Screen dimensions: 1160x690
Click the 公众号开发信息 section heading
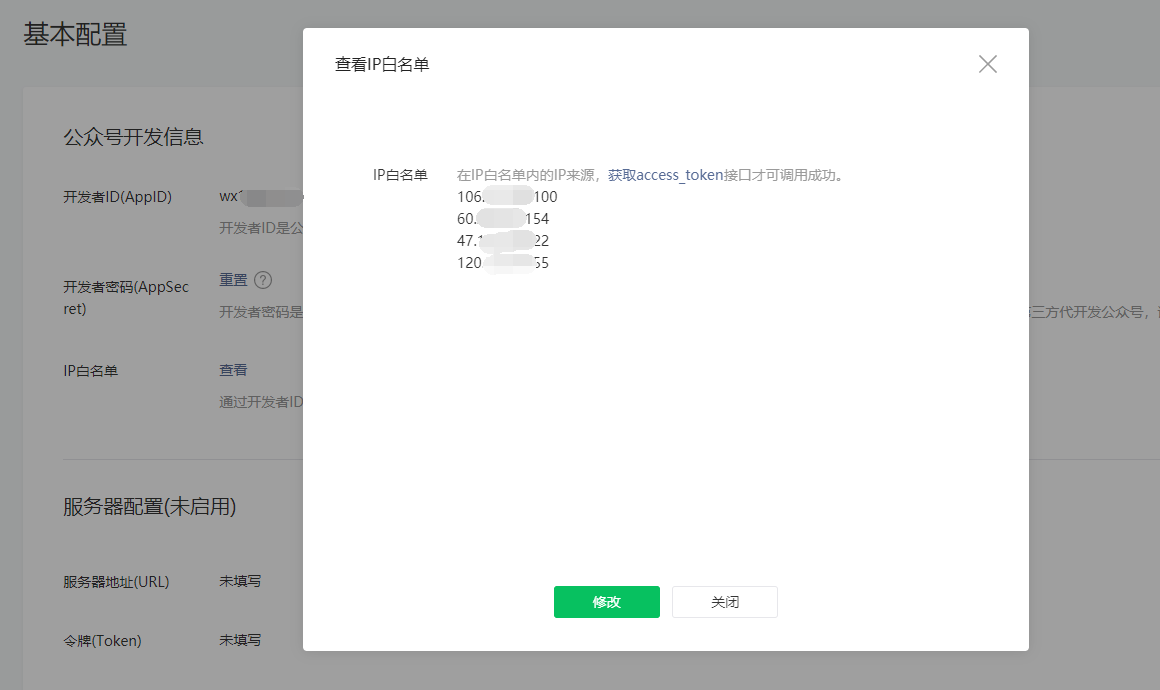pyautogui.click(x=133, y=137)
